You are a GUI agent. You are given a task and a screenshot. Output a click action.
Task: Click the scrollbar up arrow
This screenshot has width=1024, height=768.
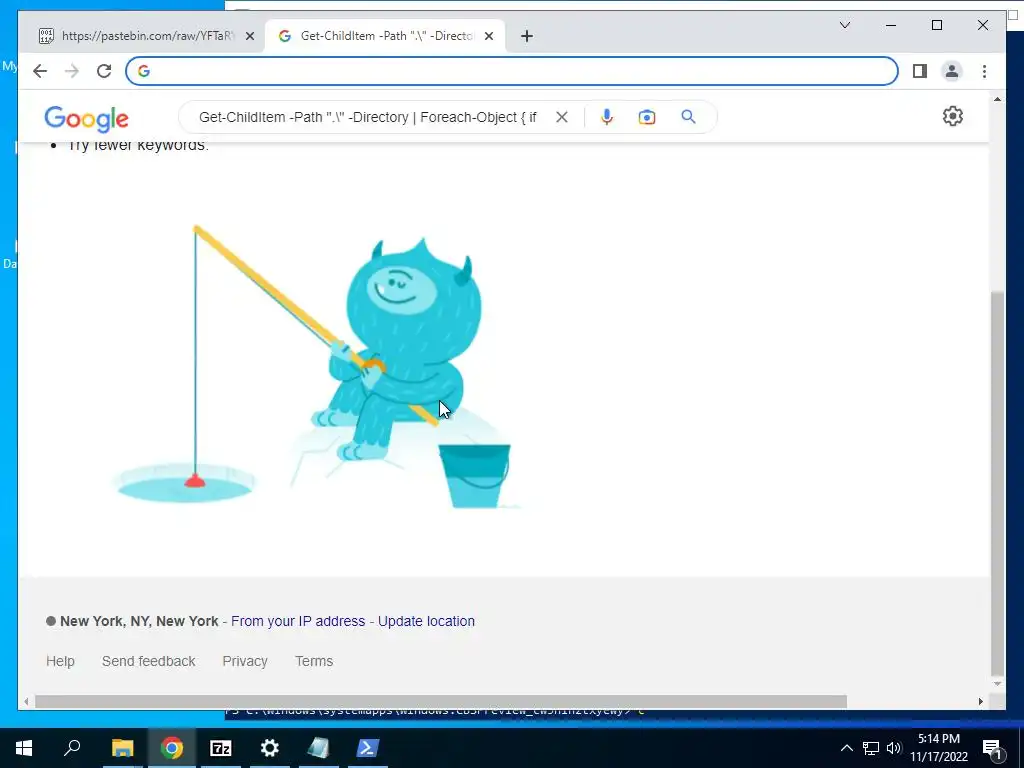pos(997,99)
